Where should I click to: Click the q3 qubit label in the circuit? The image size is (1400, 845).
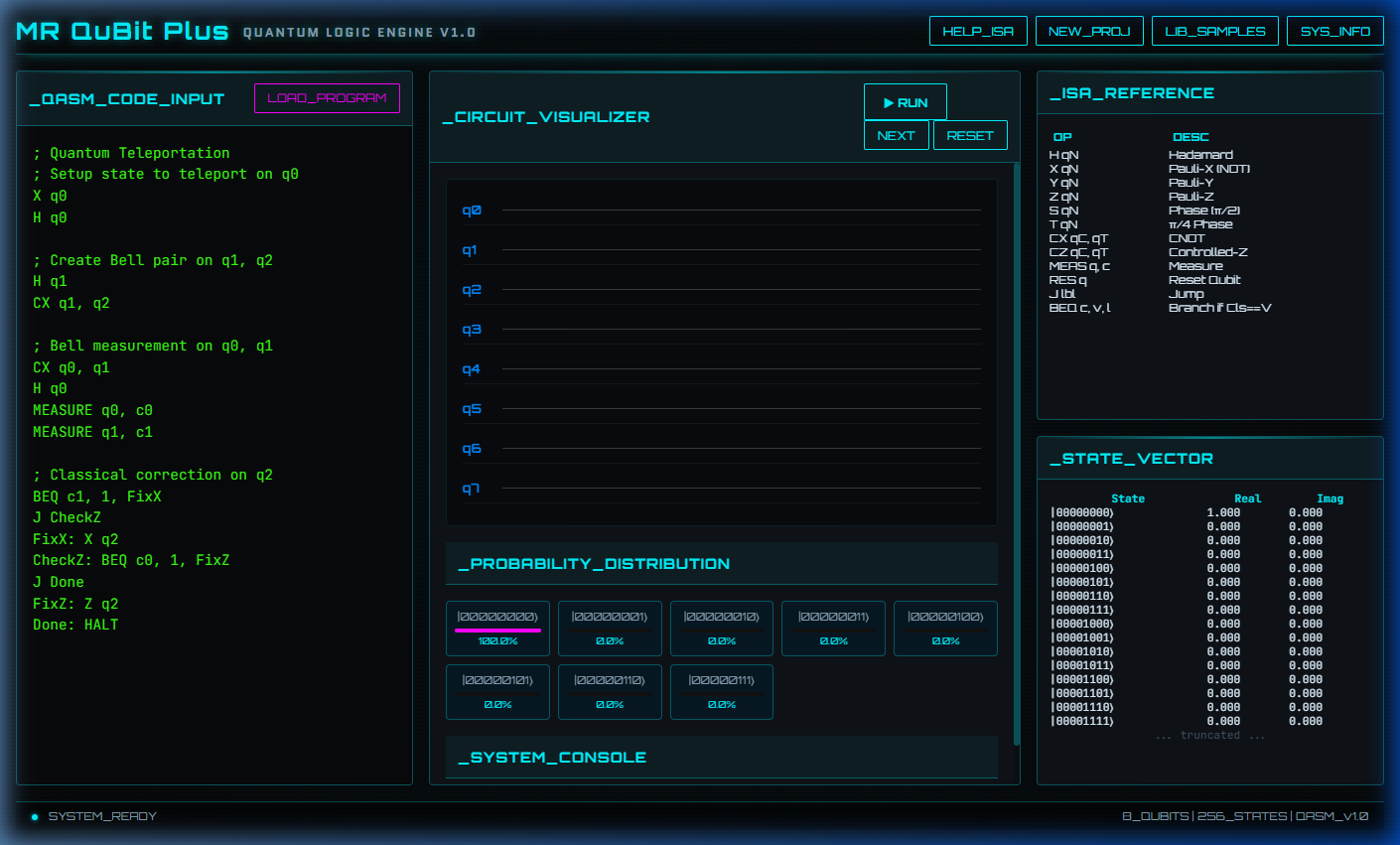coord(472,330)
